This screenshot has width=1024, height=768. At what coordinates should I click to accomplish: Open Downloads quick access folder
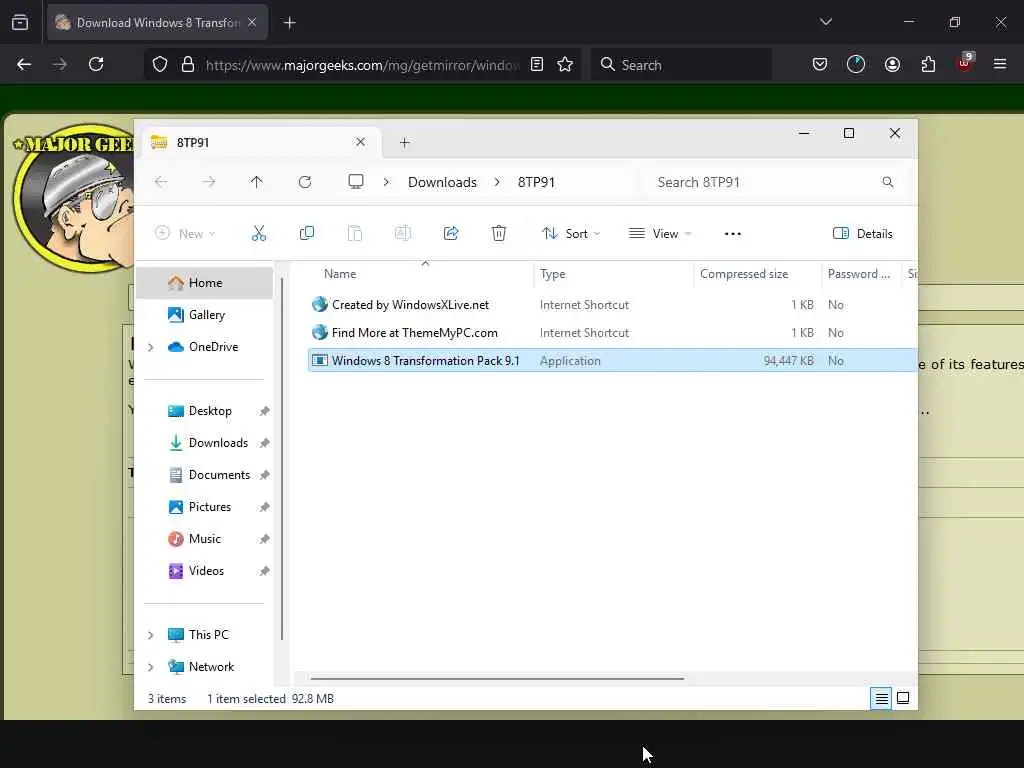208,443
